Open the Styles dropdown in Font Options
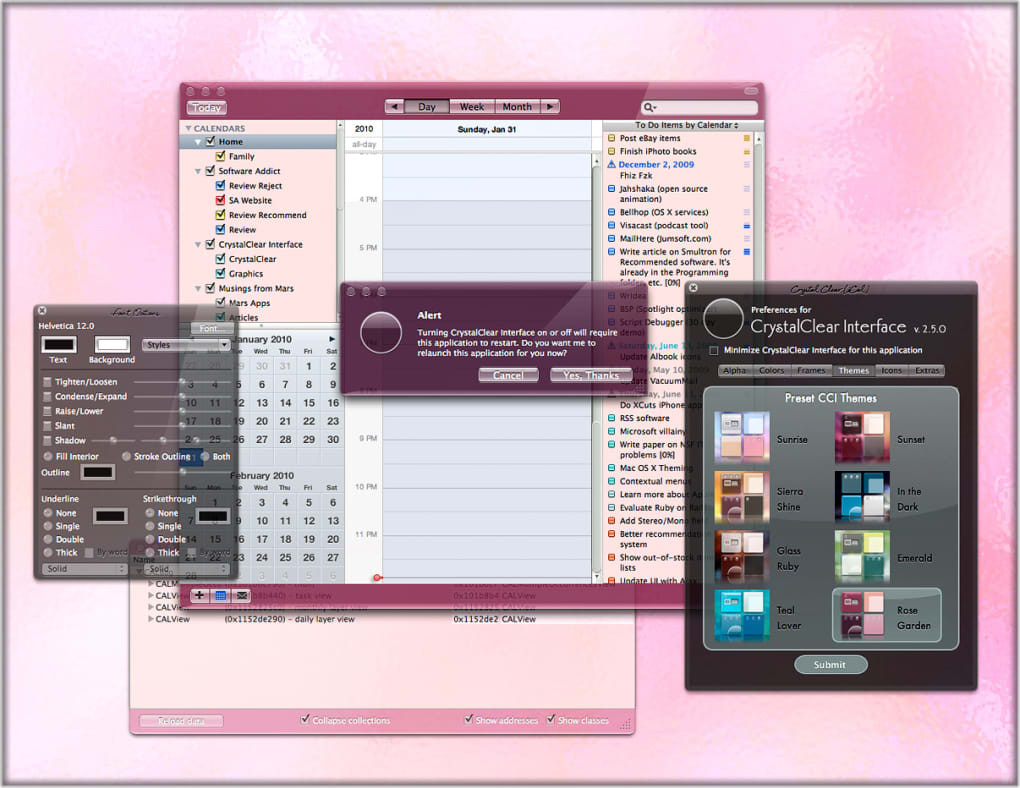 point(186,345)
